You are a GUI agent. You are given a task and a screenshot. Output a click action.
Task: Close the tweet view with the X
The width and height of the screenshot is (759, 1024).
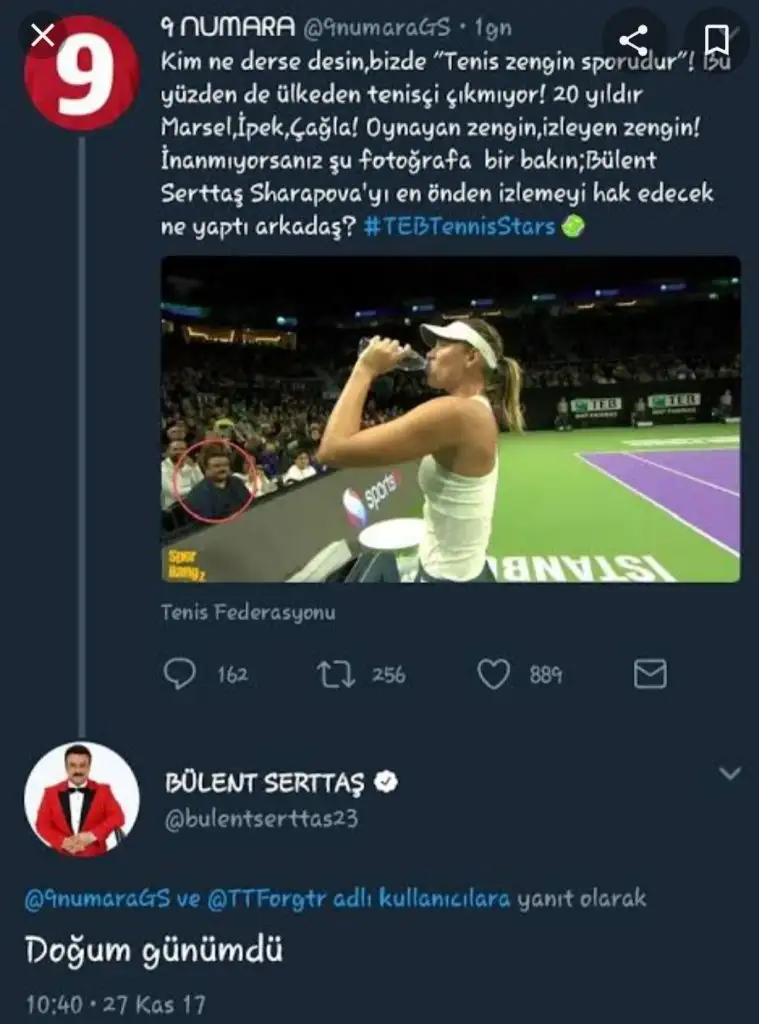click(x=41, y=37)
